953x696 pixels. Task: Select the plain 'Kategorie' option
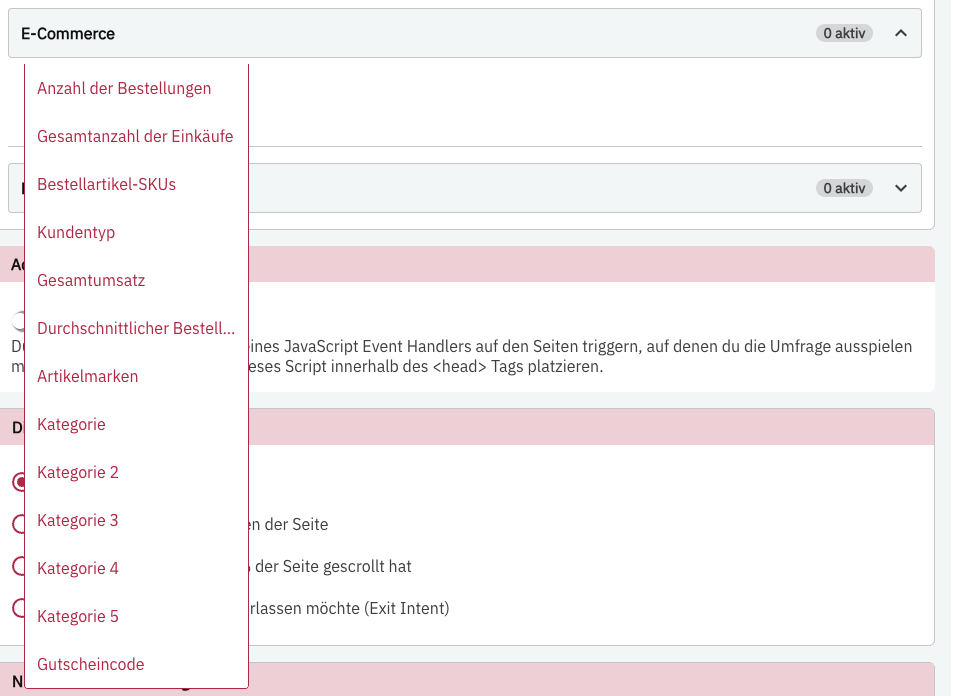[71, 424]
